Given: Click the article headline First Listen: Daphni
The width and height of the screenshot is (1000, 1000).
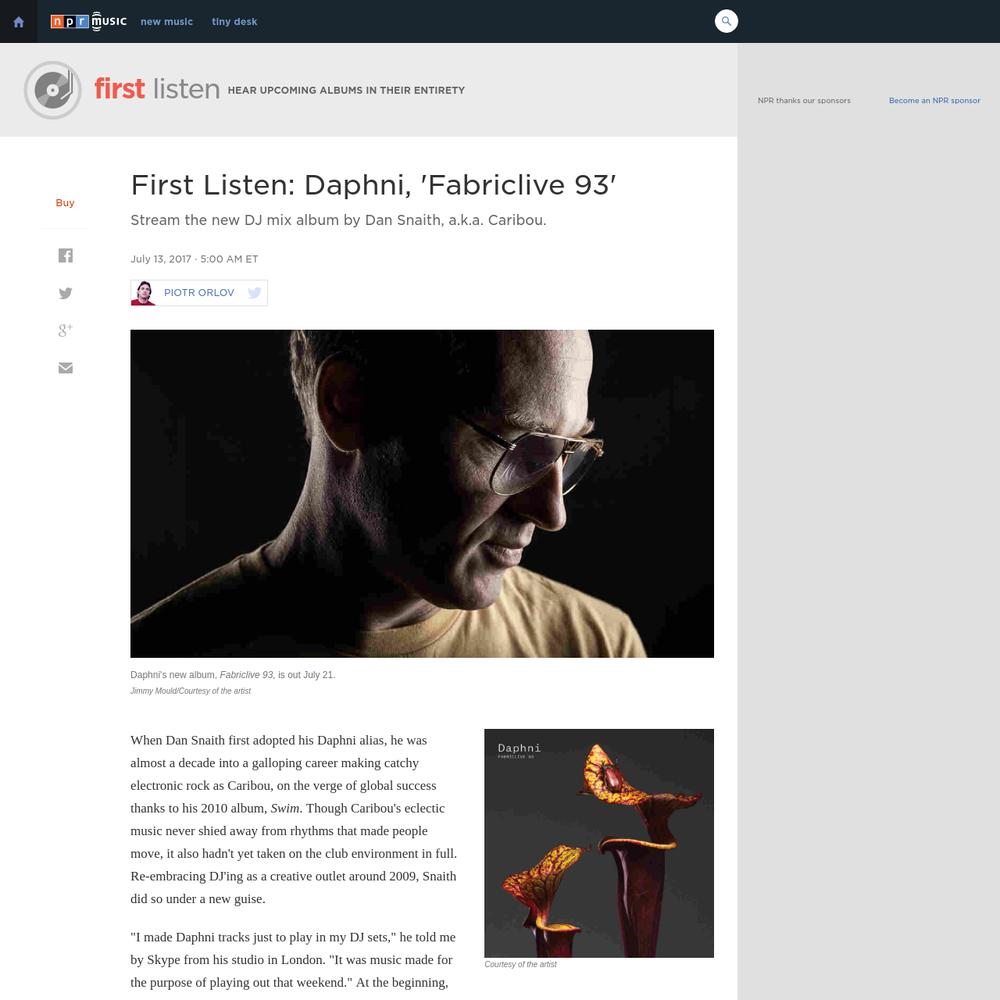Looking at the screenshot, I should (x=373, y=185).
